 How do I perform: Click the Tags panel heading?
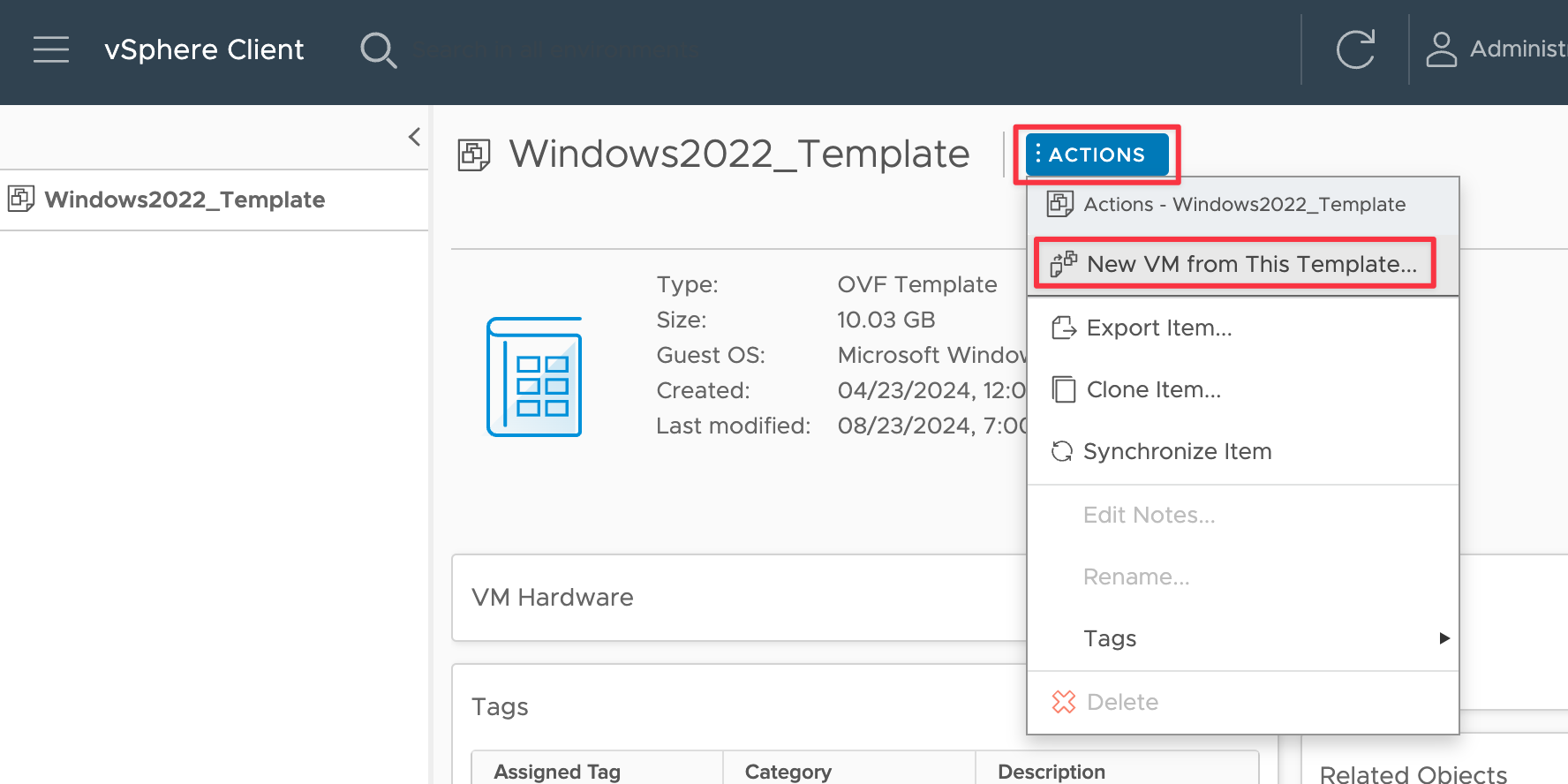[500, 706]
